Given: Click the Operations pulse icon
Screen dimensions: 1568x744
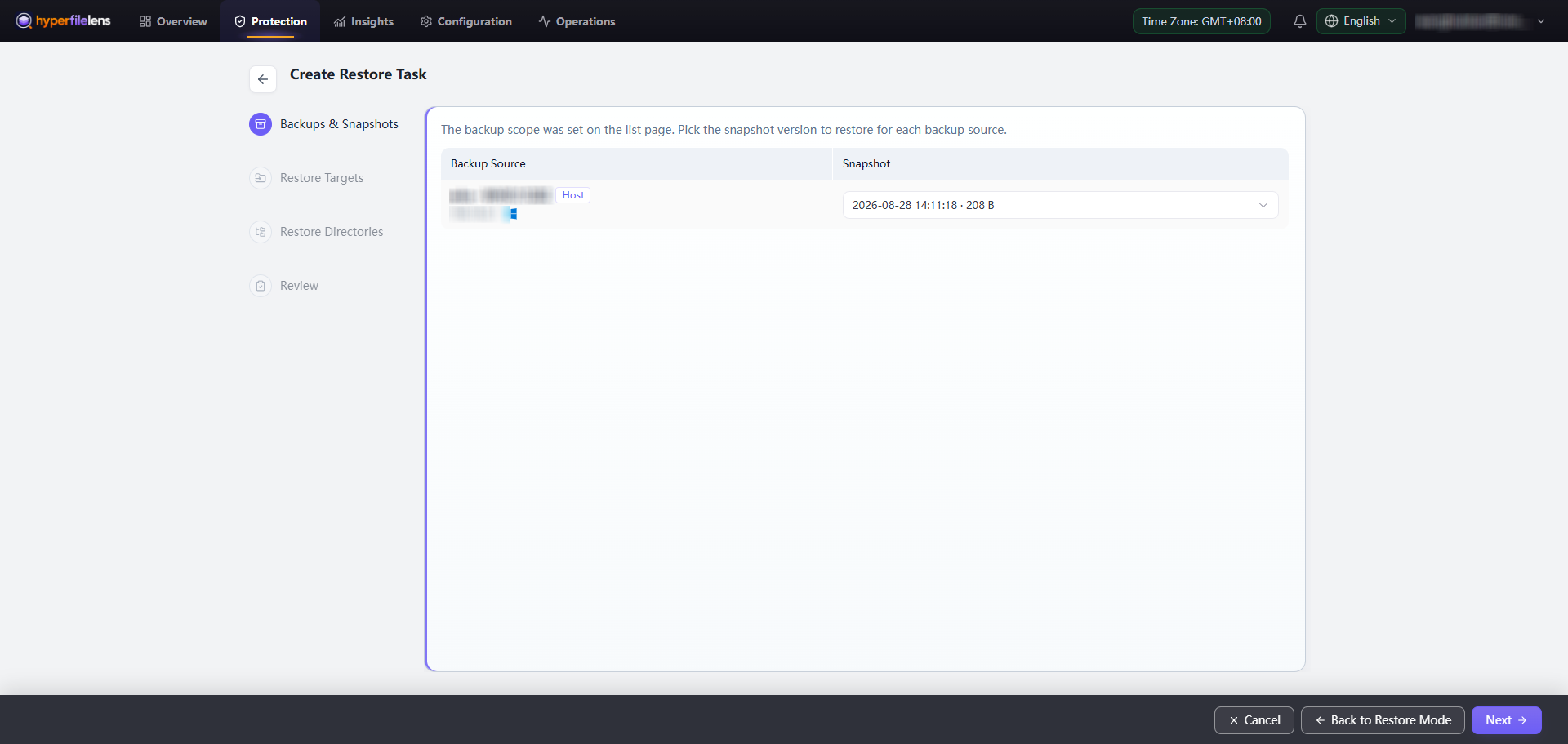Looking at the screenshot, I should coord(545,21).
